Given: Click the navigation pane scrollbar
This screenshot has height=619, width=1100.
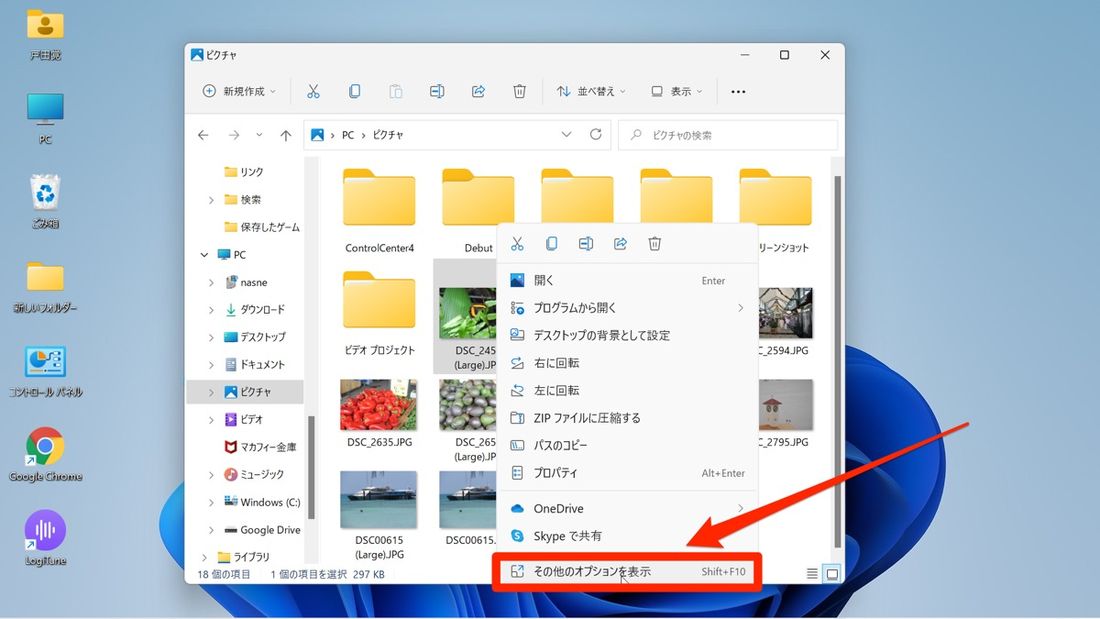Looking at the screenshot, I should tap(311, 467).
